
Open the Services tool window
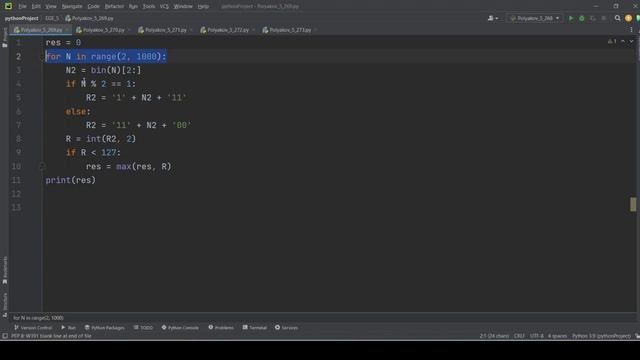pos(287,327)
